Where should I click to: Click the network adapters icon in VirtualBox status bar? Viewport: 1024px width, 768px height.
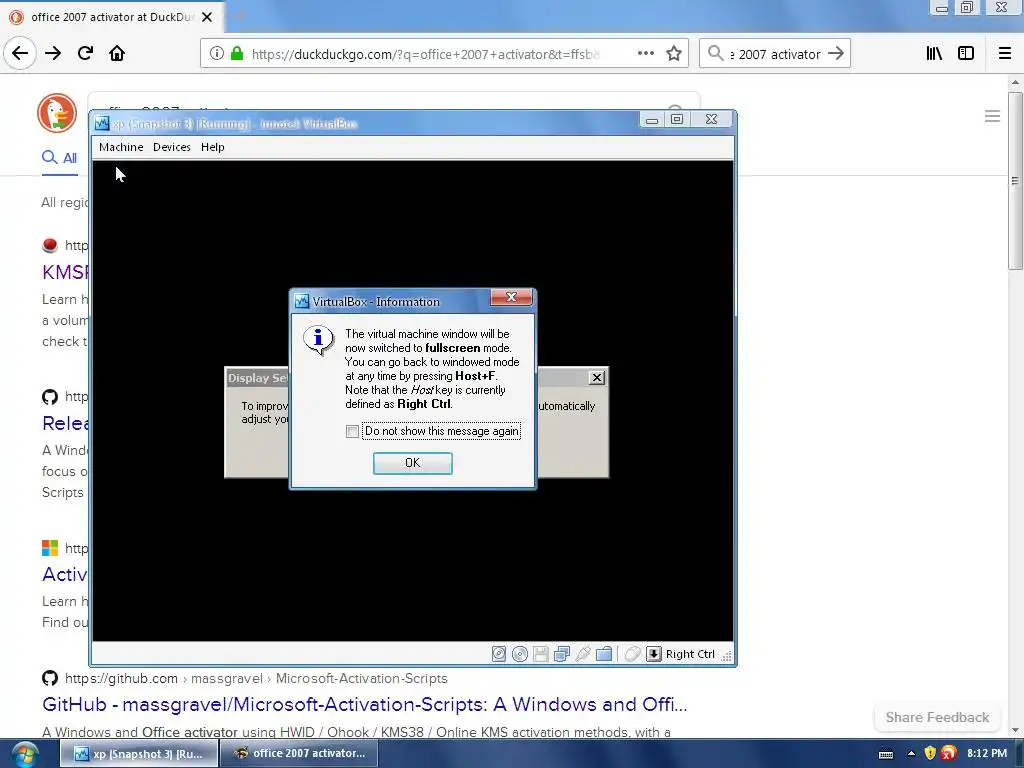(562, 654)
